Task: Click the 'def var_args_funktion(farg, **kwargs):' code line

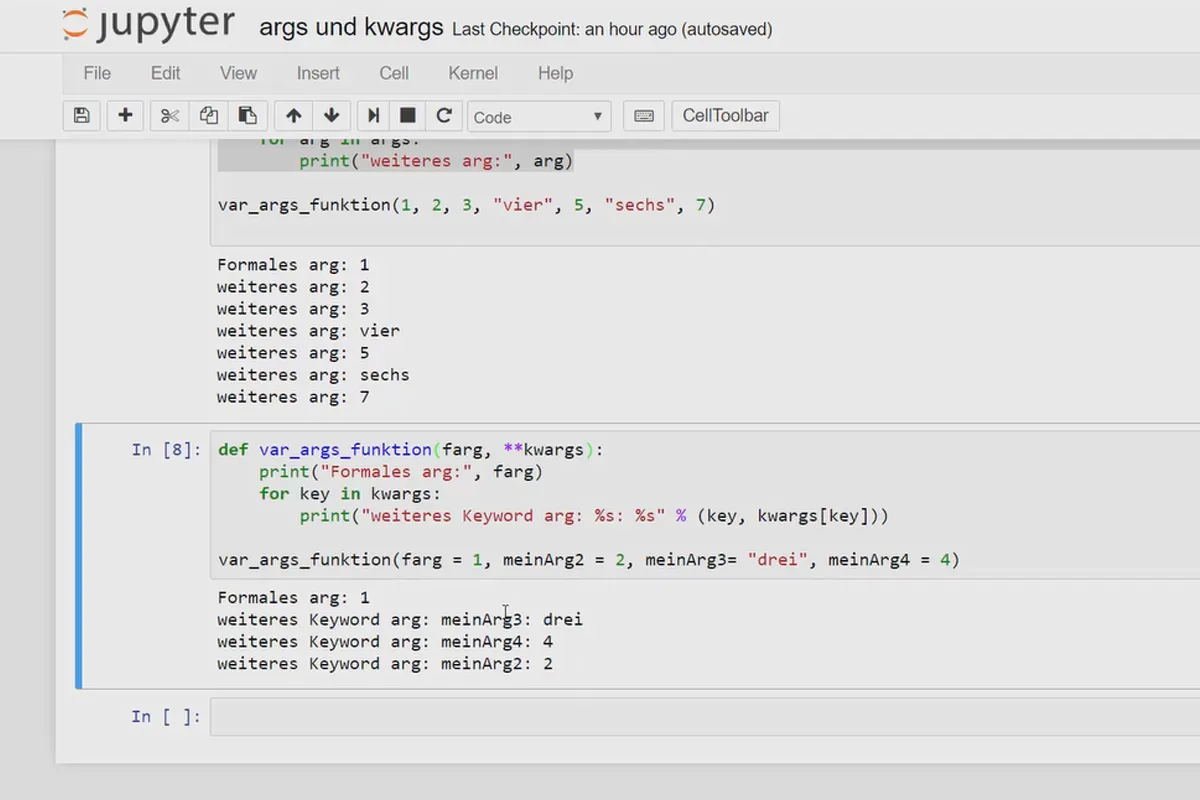Action: (411, 450)
